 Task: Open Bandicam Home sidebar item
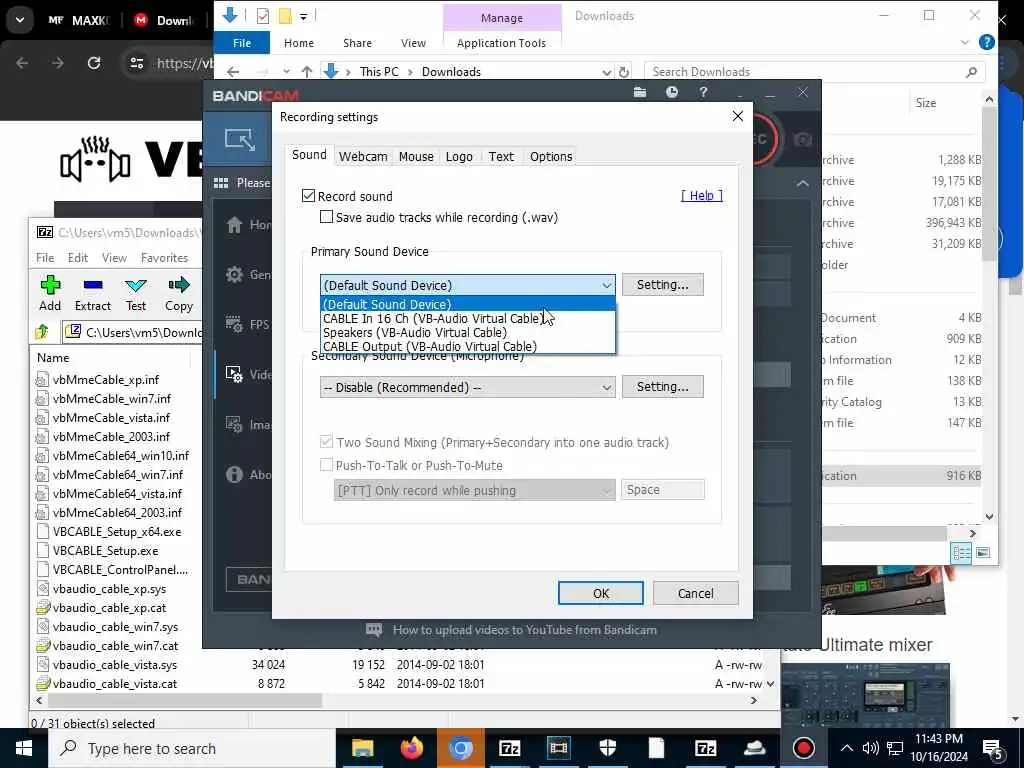point(247,225)
